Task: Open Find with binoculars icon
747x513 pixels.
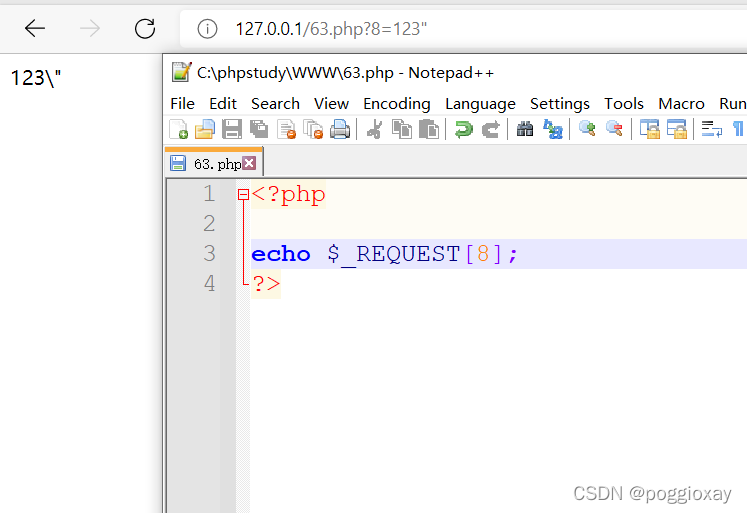Action: (x=525, y=129)
